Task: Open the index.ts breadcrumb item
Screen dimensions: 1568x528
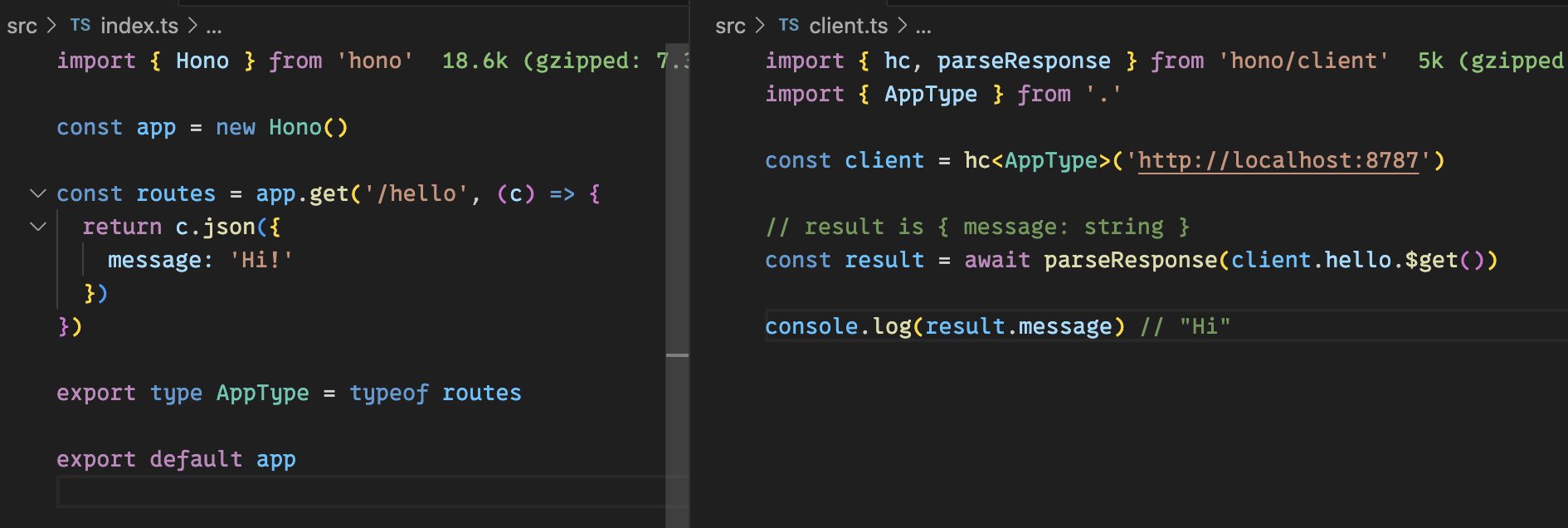Action: [139, 27]
